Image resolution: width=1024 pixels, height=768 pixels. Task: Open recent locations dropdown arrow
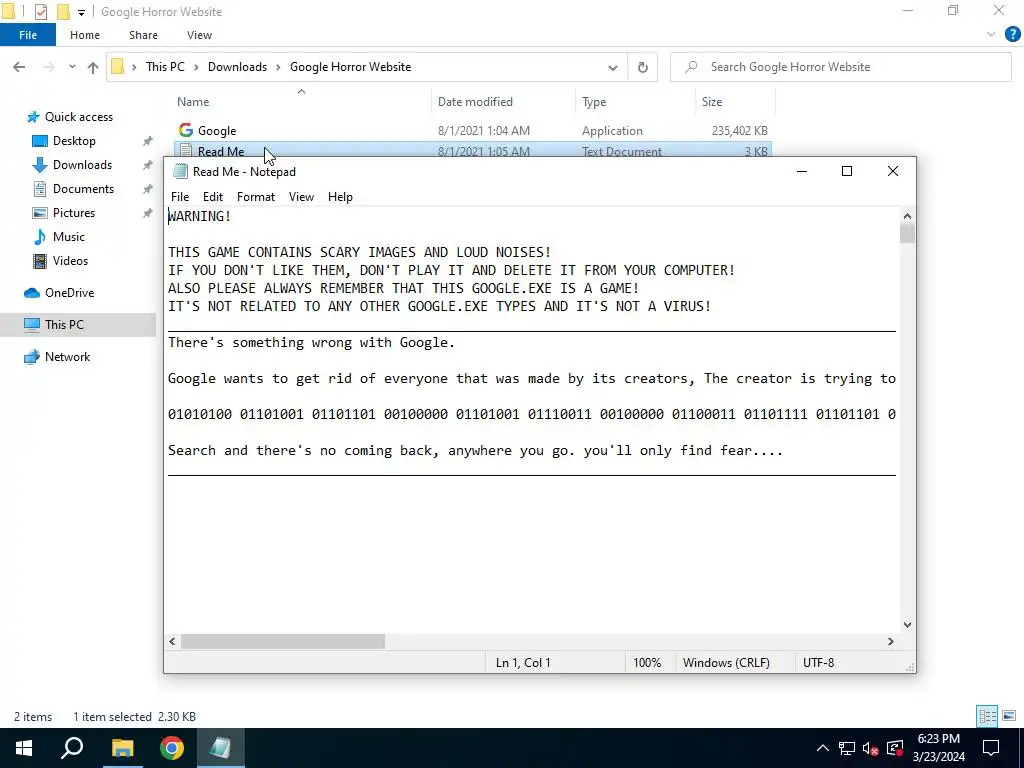(72, 67)
